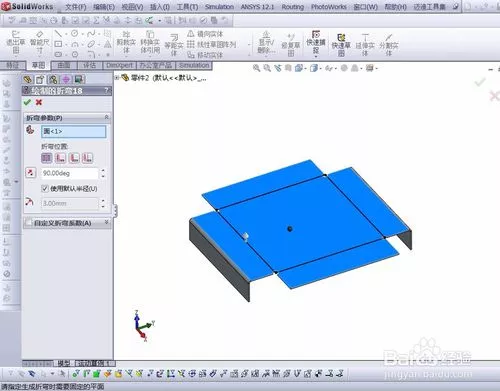Open the Line tool dropdown arrow
Viewport: 500px width, 391px height.
click(66, 34)
